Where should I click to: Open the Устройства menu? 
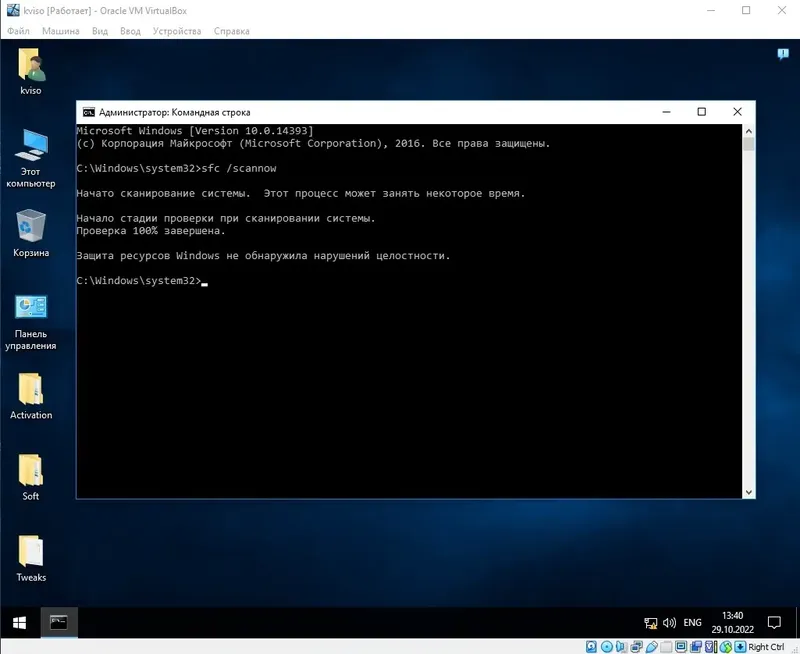177,30
